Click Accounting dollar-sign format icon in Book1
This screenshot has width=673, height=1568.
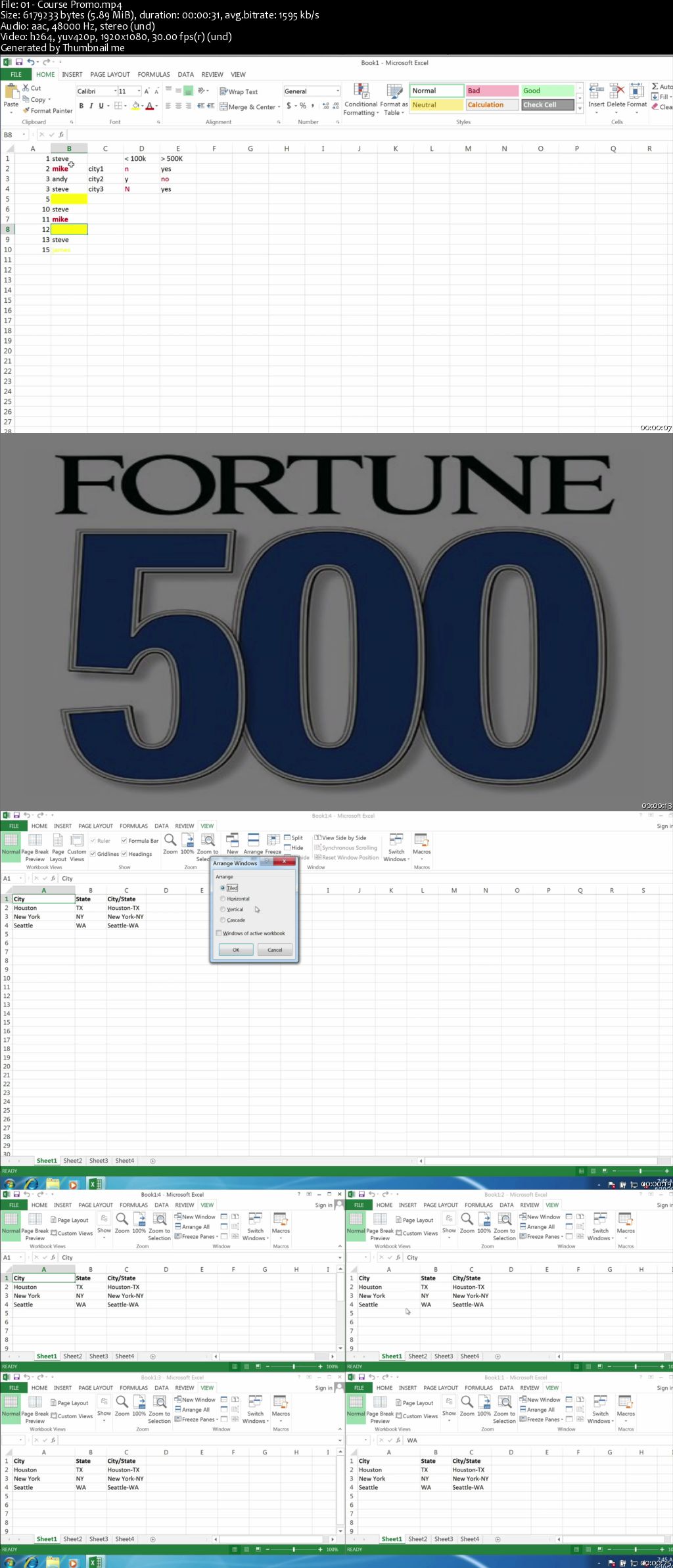tap(289, 106)
